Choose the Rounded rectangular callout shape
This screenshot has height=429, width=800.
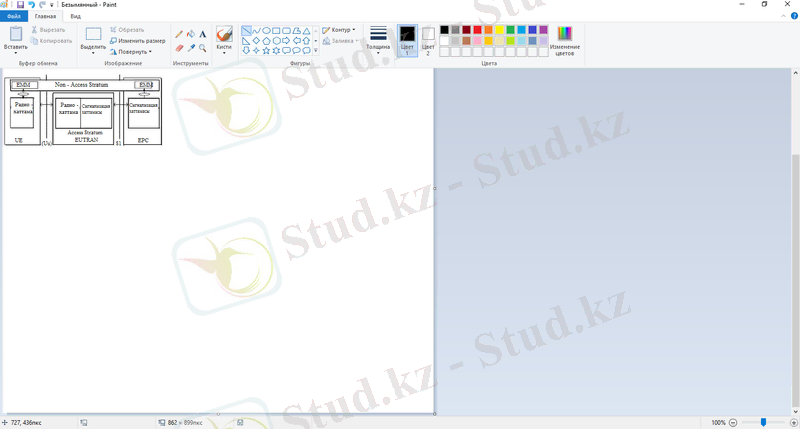pos(286,51)
